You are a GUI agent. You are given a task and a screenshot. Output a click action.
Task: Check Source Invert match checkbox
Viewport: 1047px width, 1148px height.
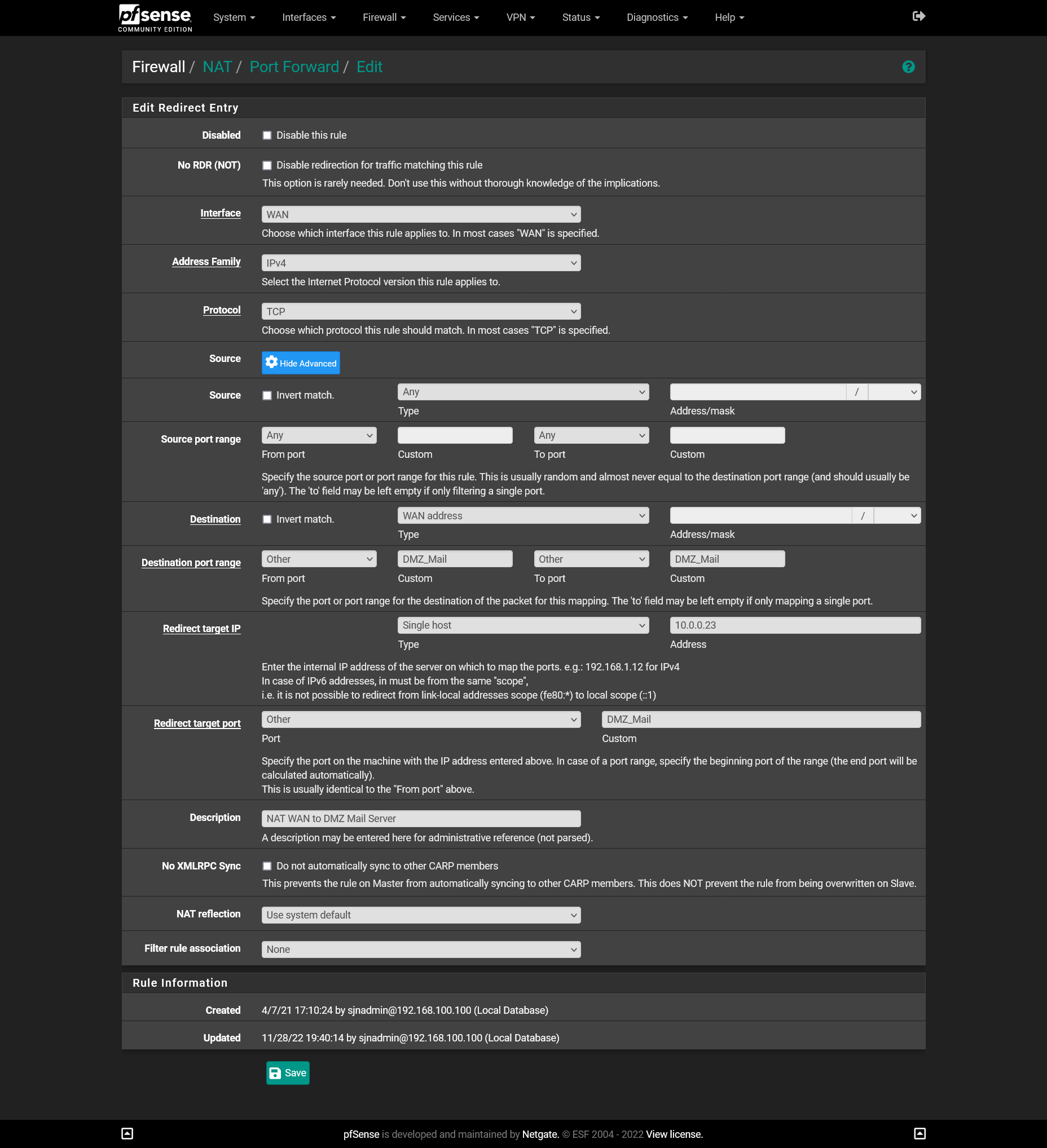(267, 396)
